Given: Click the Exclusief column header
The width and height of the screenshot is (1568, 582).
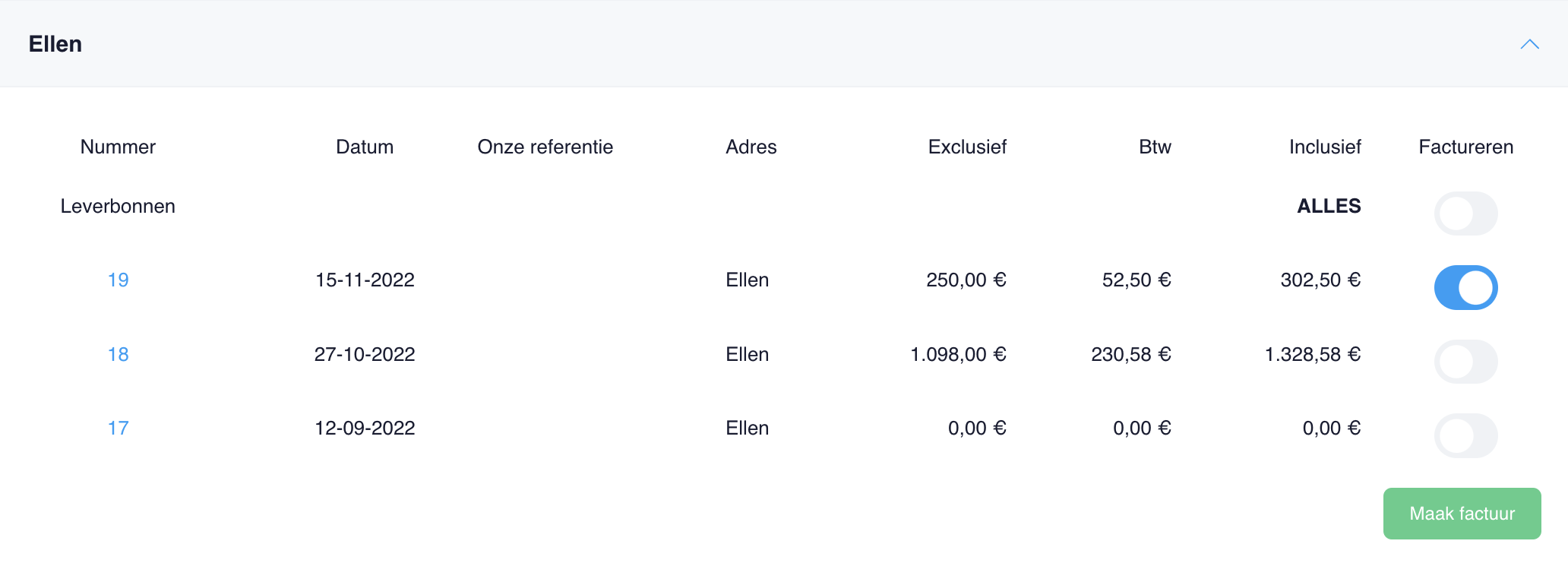Looking at the screenshot, I should tap(967, 147).
